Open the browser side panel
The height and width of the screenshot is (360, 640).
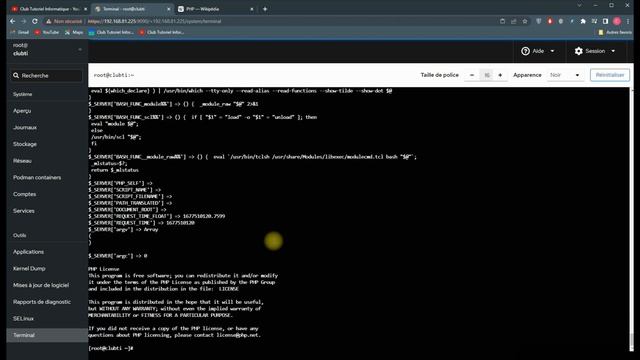coord(605,21)
